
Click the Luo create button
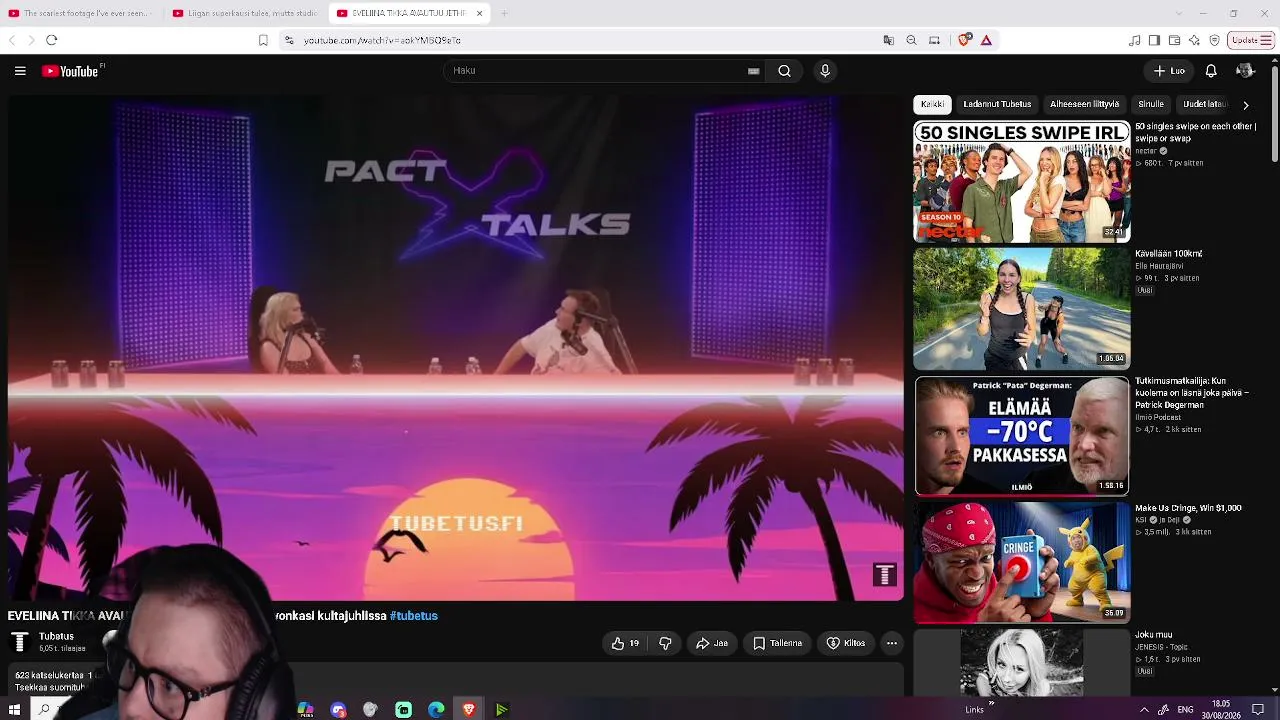1169,71
